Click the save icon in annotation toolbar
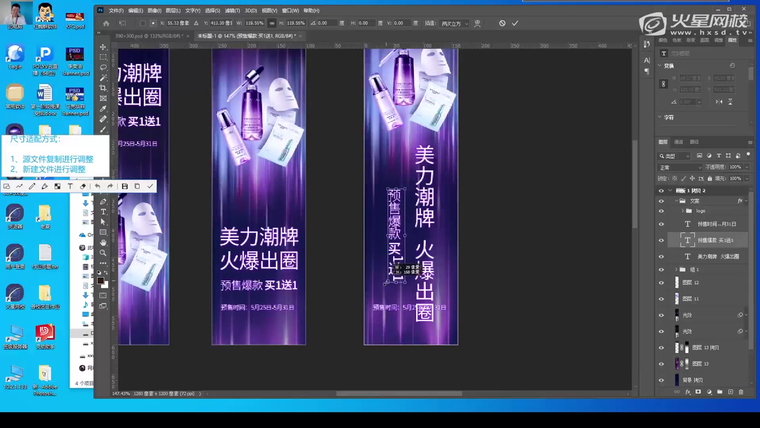The width and height of the screenshot is (760, 428). [124, 186]
